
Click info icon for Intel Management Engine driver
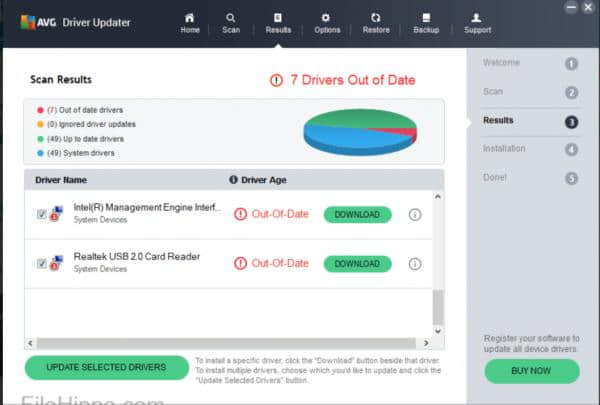[x=415, y=214]
